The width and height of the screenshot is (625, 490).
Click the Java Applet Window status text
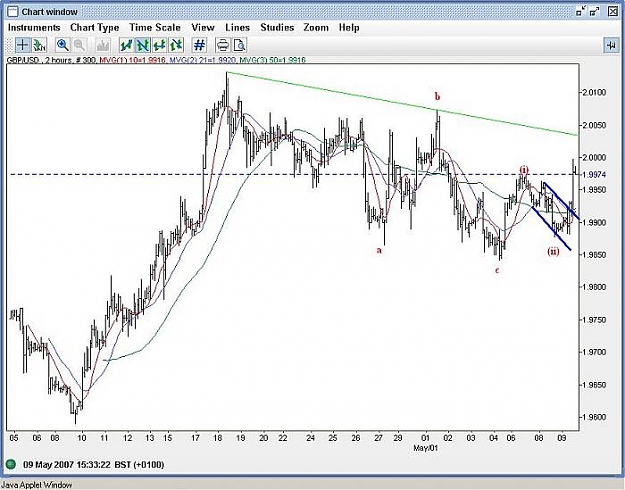coord(37,485)
